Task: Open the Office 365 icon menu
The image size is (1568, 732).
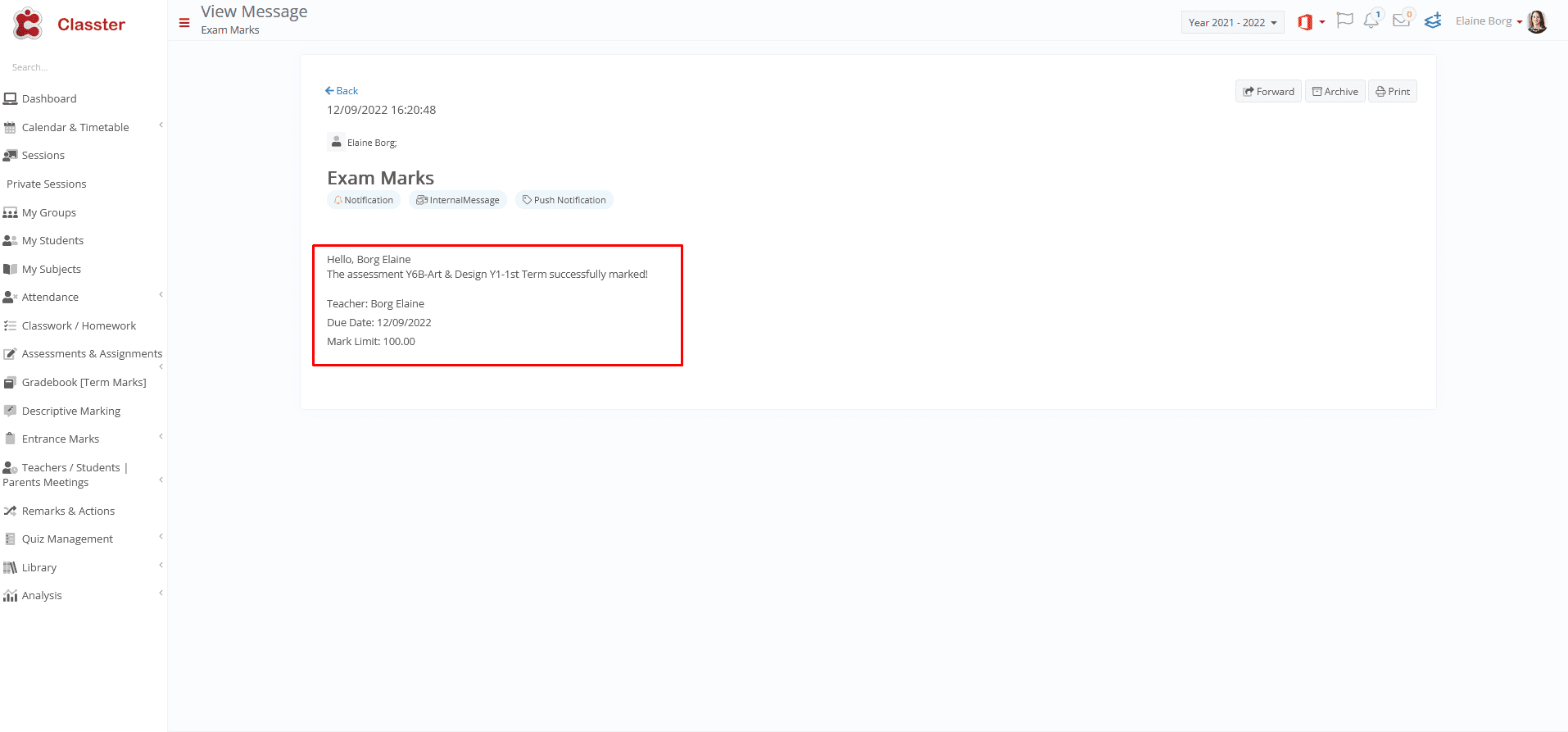Action: (x=1311, y=22)
